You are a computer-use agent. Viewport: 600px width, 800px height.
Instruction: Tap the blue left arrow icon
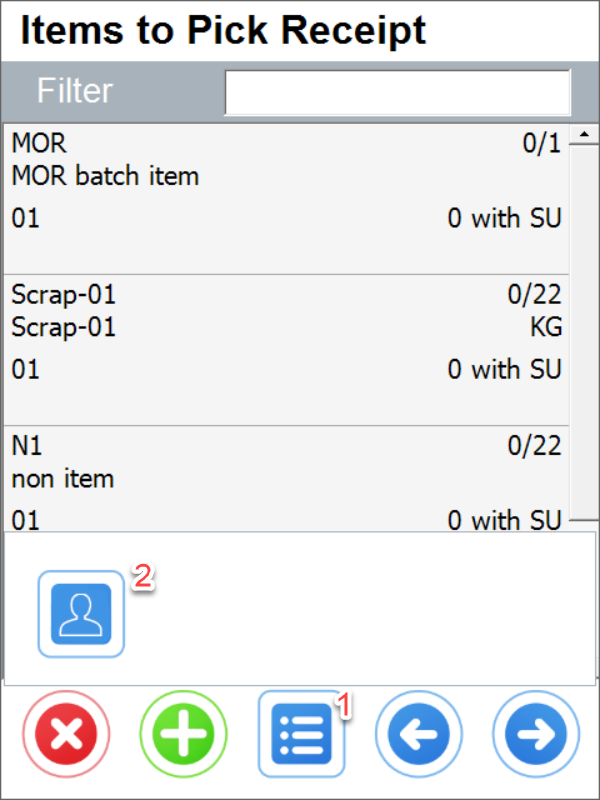pyautogui.click(x=418, y=733)
